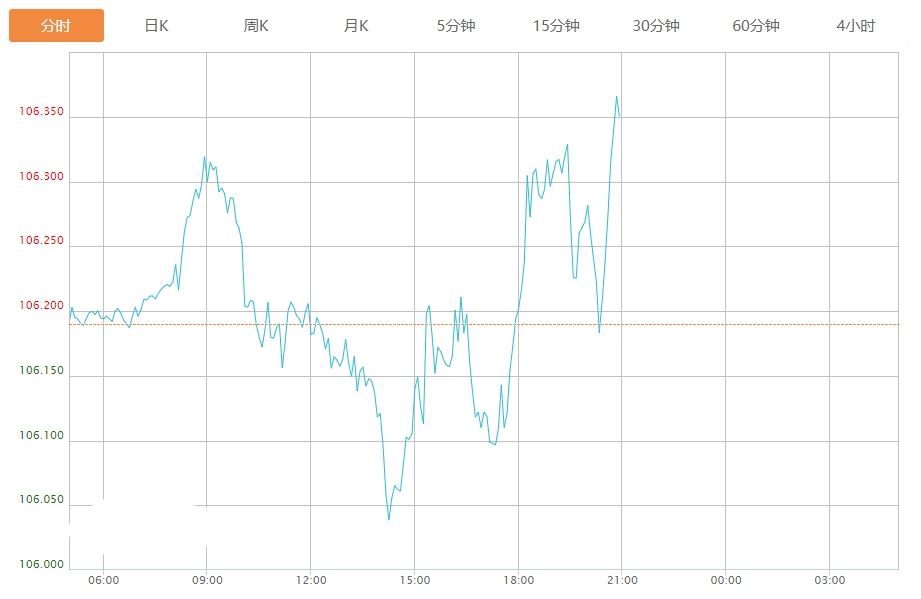Click the 18:00 time axis label
The width and height of the screenshot is (921, 599).
518,581
